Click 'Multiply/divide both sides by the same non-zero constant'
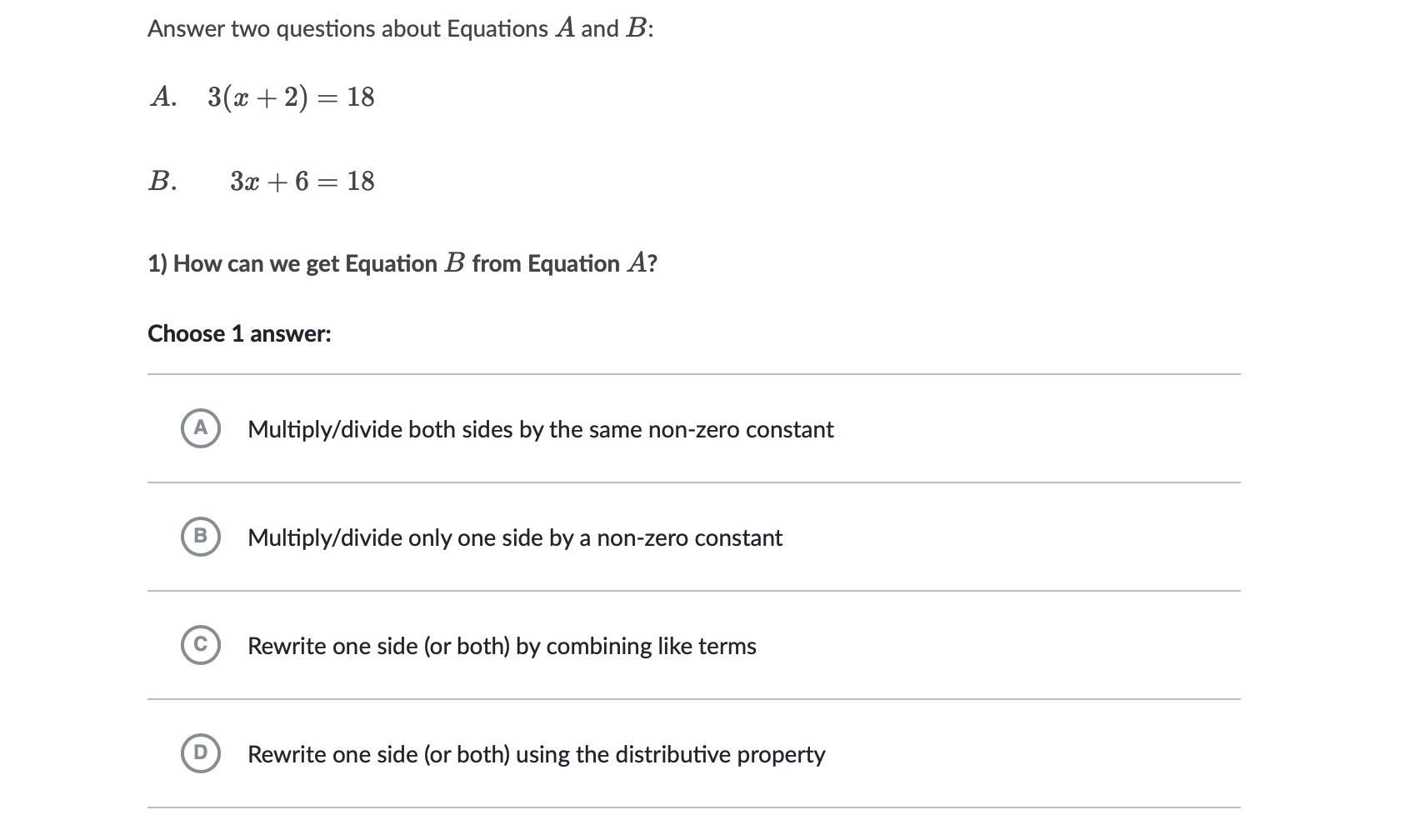 click(540, 429)
